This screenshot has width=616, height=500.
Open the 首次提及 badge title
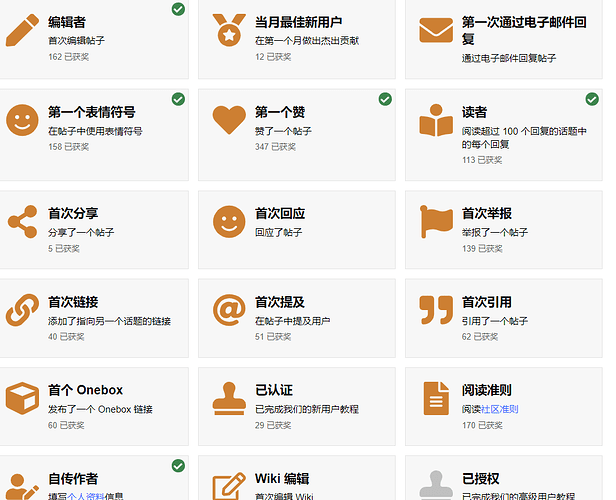pos(280,302)
